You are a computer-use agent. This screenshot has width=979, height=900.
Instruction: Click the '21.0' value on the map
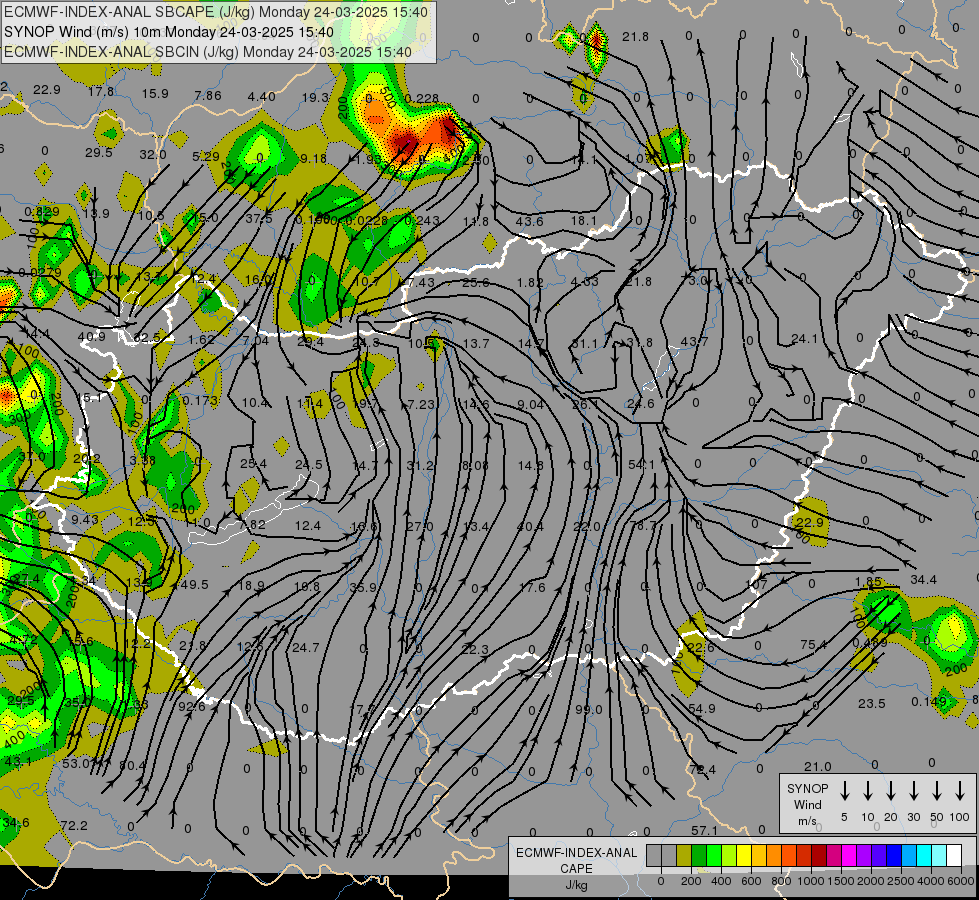[x=818, y=766]
